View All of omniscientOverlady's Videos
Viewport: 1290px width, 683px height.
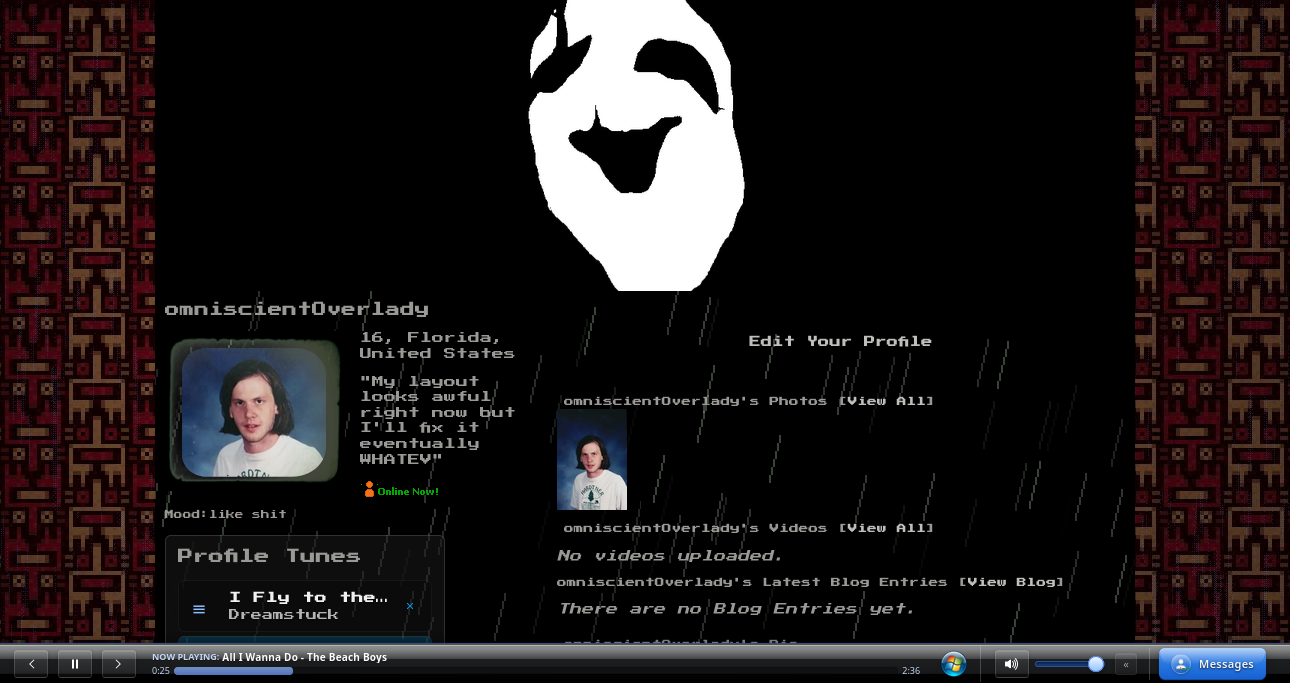click(x=886, y=528)
